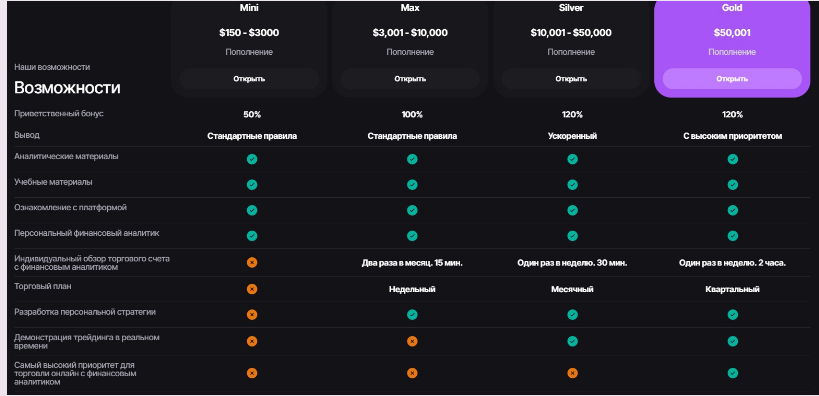Select the Max plan title
The width and height of the screenshot is (819, 396).
tap(410, 8)
